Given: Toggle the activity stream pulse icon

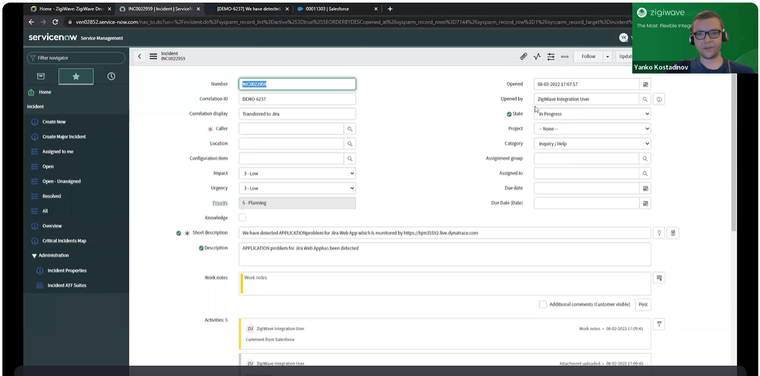Looking at the screenshot, I should tap(537, 57).
